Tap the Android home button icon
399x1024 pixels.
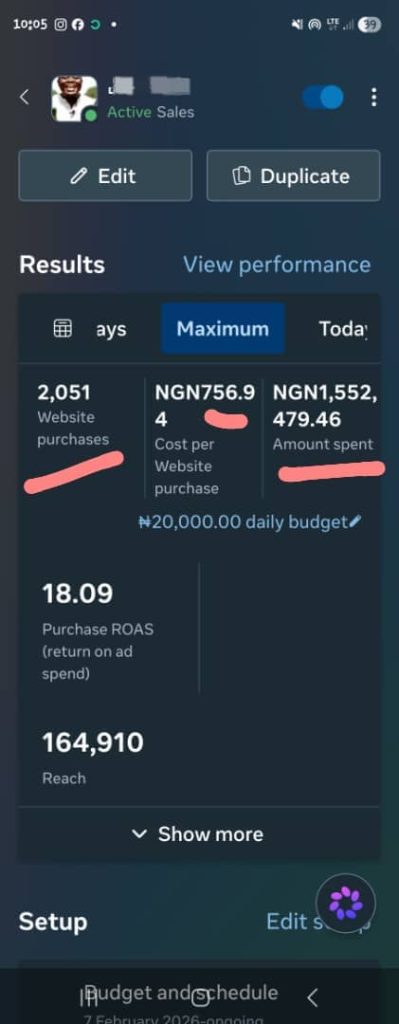coord(199,997)
